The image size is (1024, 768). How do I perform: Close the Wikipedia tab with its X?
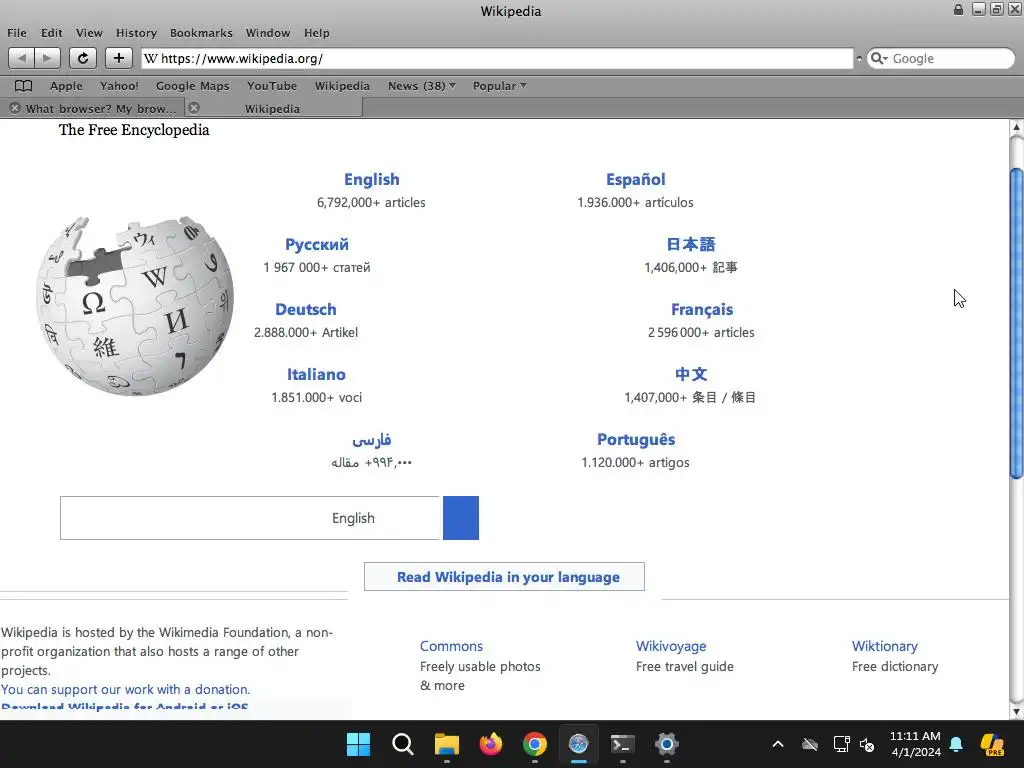pos(194,108)
